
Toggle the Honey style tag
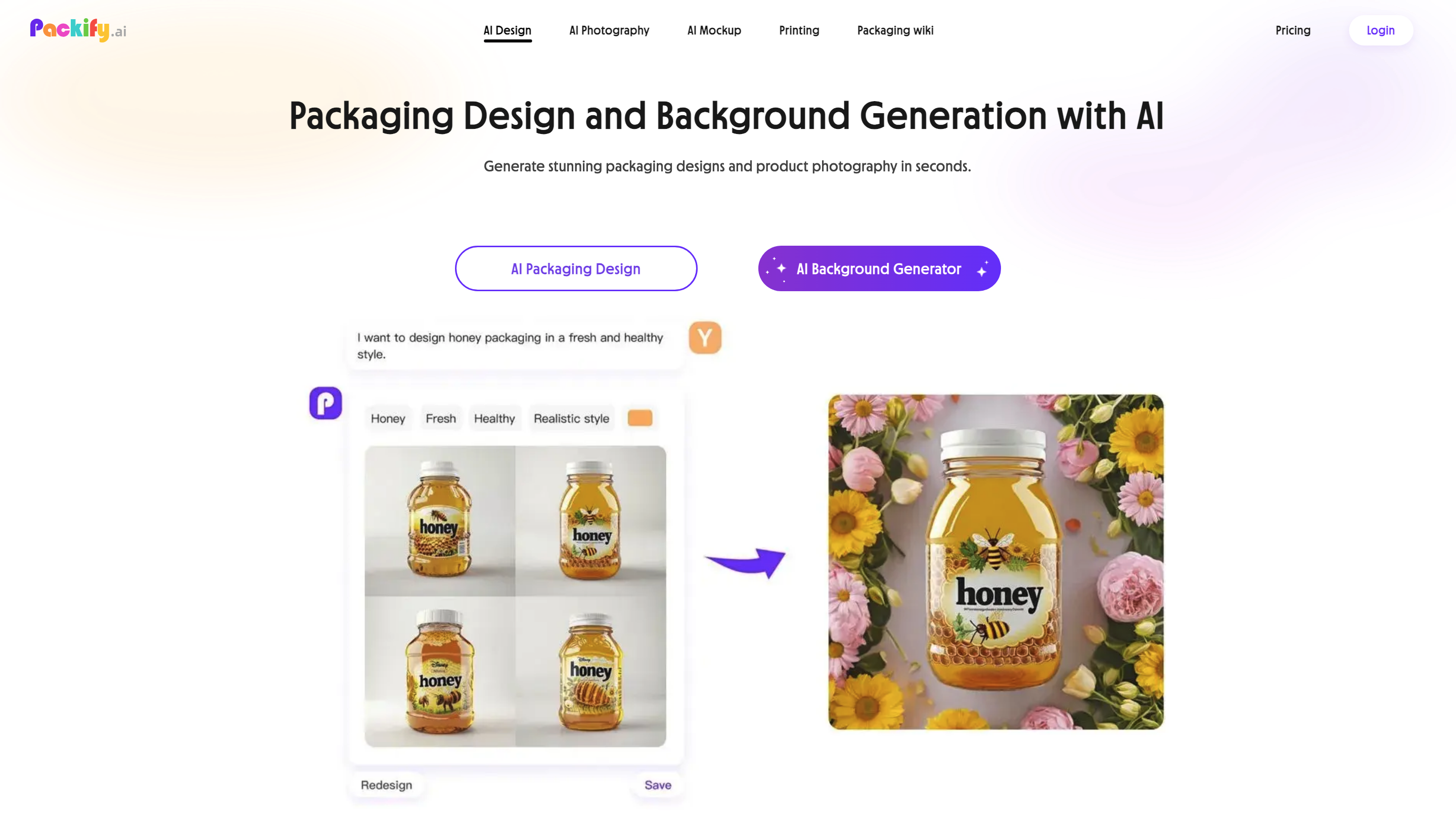click(388, 418)
